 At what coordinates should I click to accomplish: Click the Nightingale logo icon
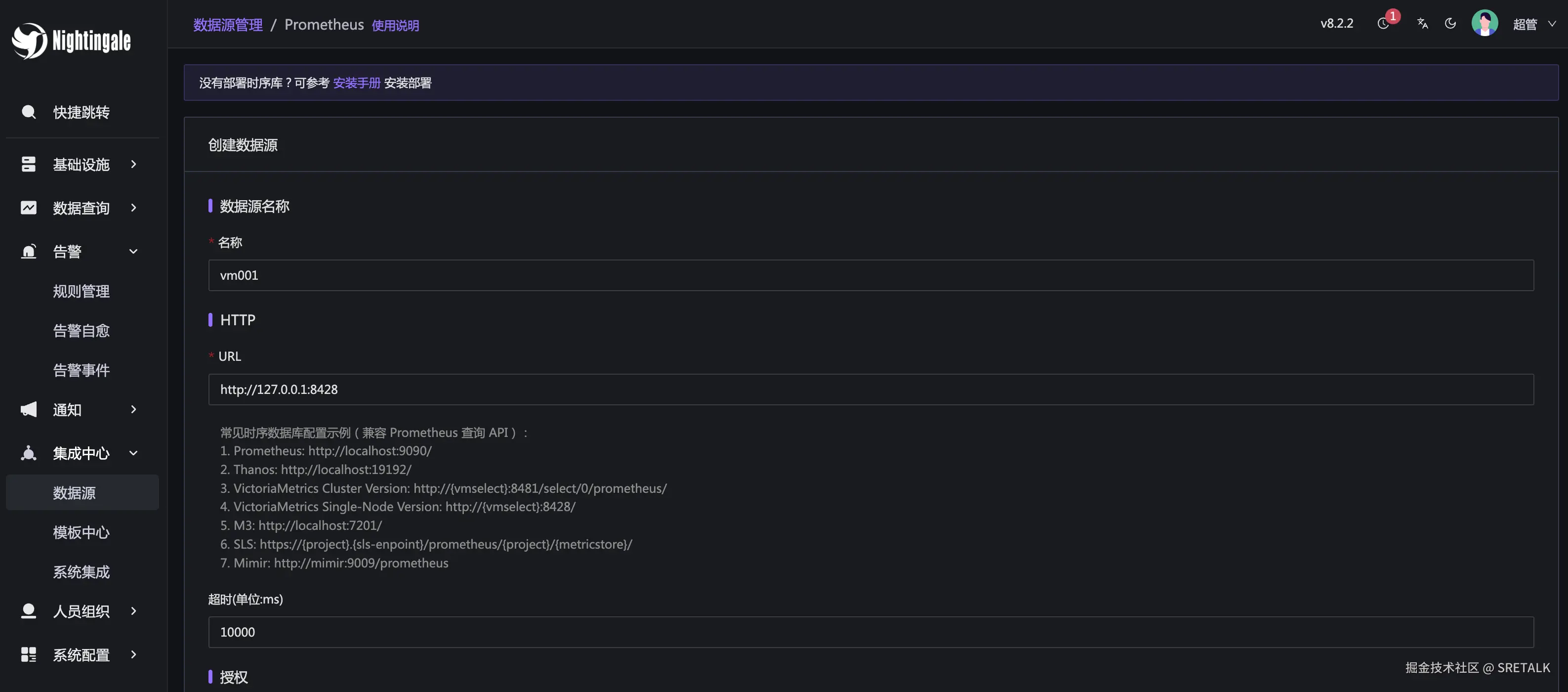29,41
